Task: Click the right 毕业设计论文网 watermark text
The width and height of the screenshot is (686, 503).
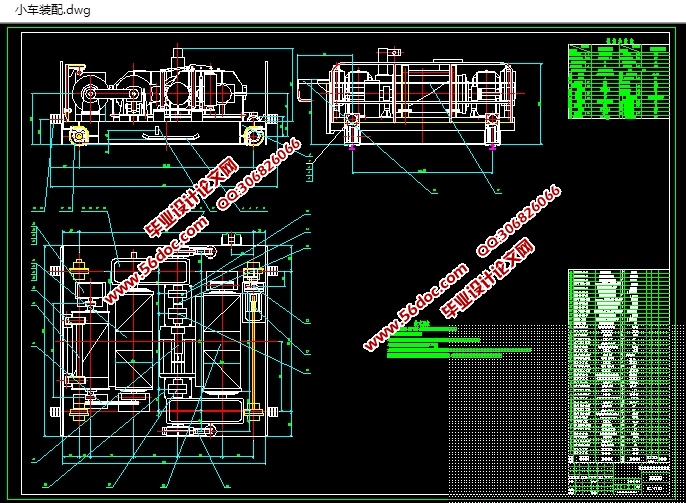Action: pyautogui.click(x=487, y=277)
